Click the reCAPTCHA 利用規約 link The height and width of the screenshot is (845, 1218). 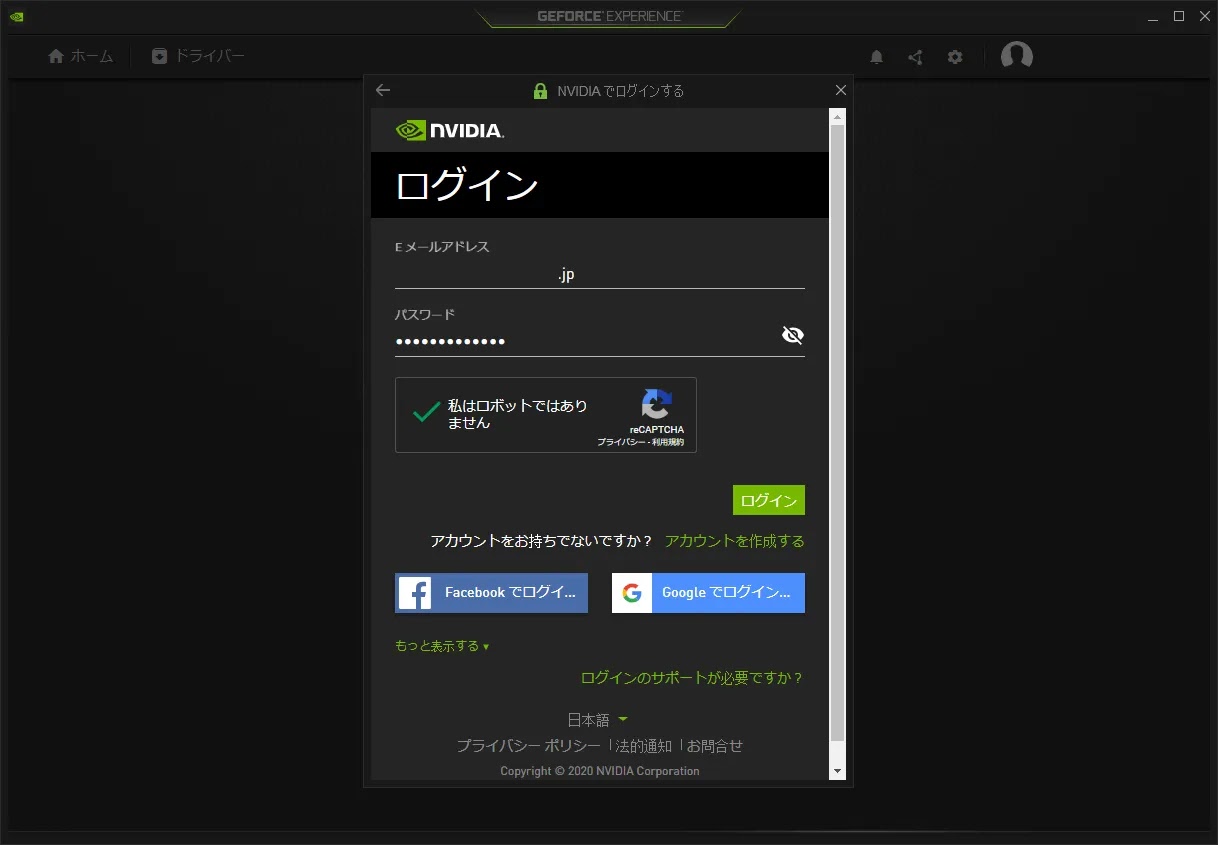(667, 442)
